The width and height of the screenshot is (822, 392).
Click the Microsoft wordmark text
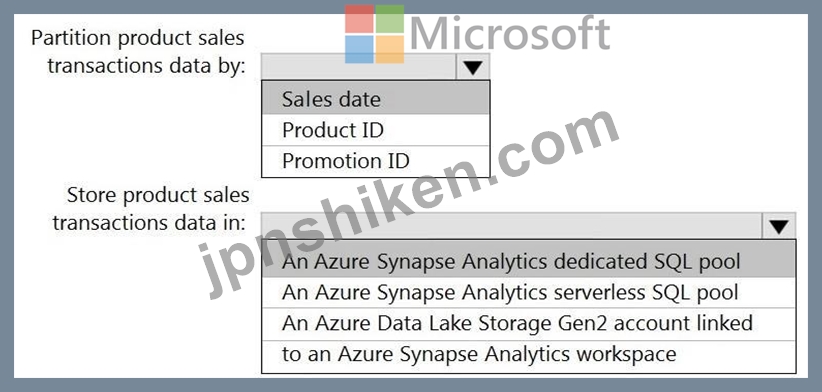click(510, 33)
